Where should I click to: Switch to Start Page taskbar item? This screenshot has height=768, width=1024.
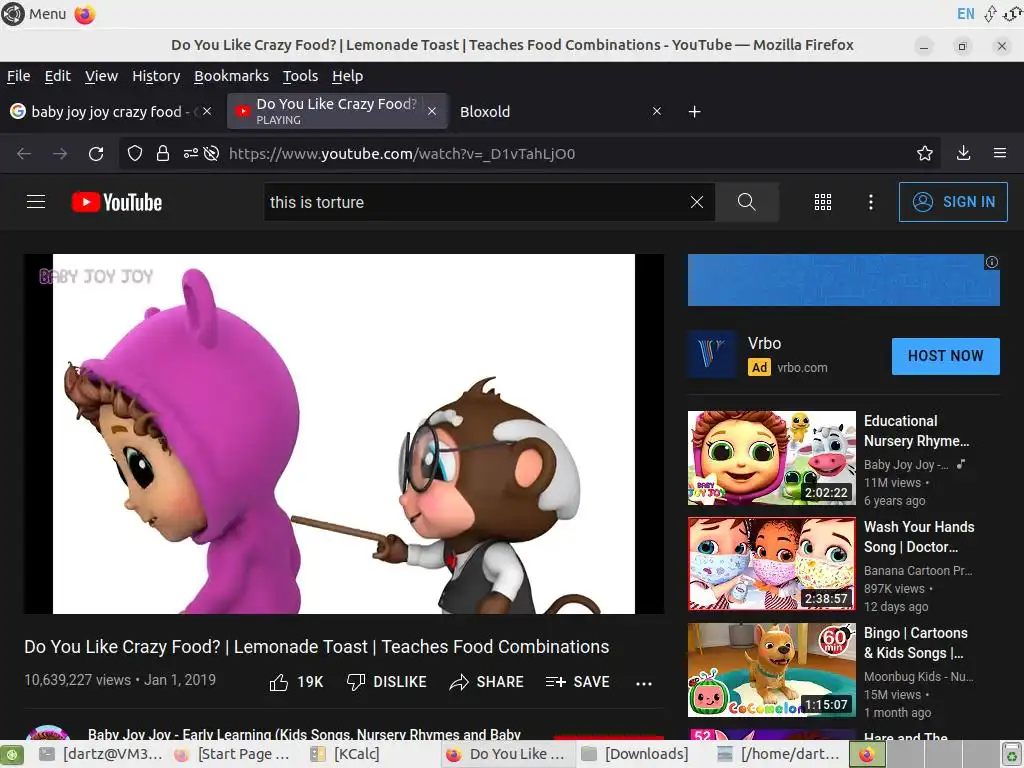click(232, 754)
